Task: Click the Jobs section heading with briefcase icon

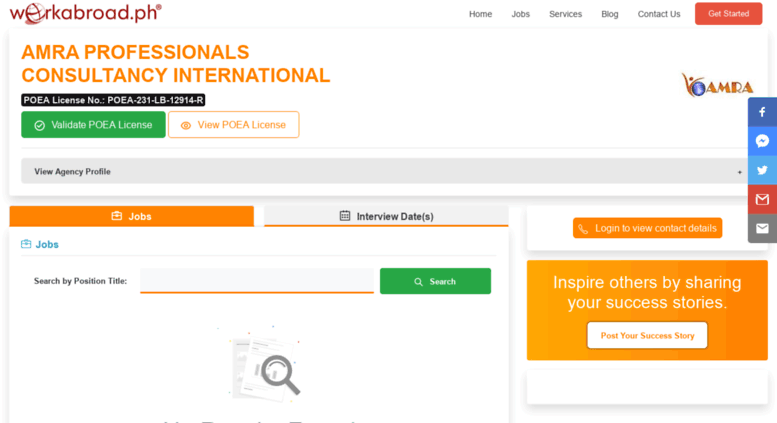Action: coord(40,244)
